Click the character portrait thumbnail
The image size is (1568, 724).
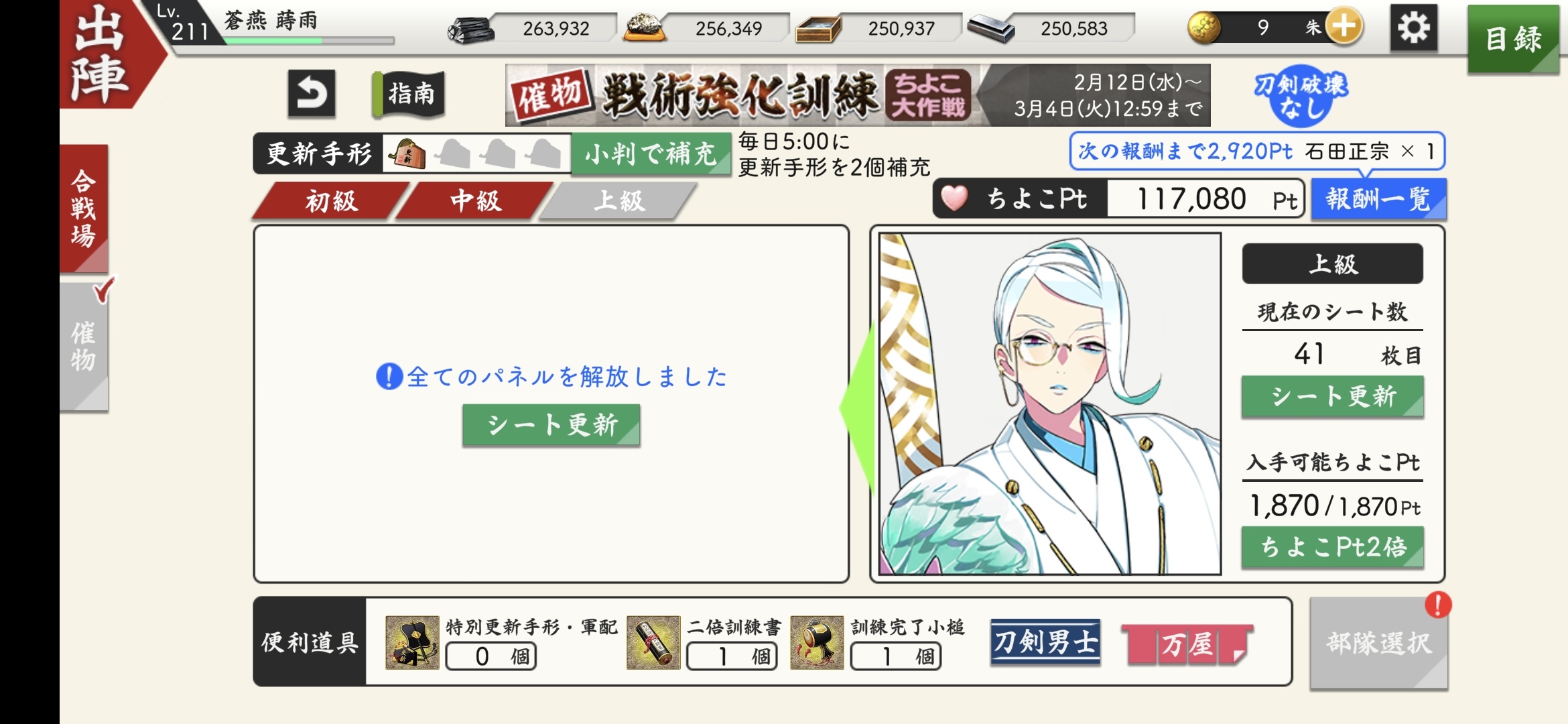pos(1049,404)
